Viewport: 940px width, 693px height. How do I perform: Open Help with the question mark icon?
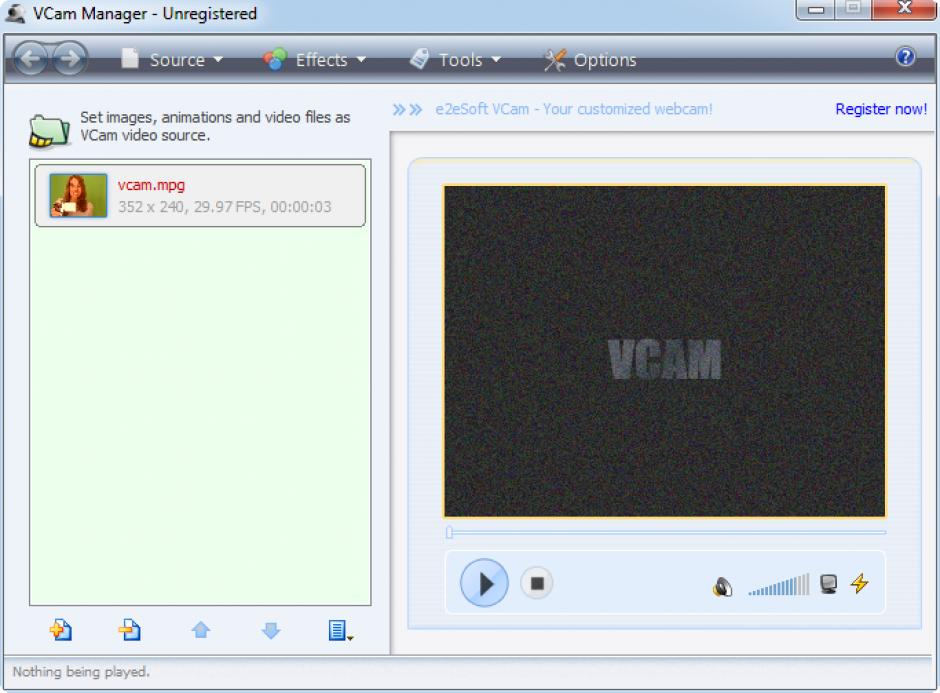coord(906,57)
